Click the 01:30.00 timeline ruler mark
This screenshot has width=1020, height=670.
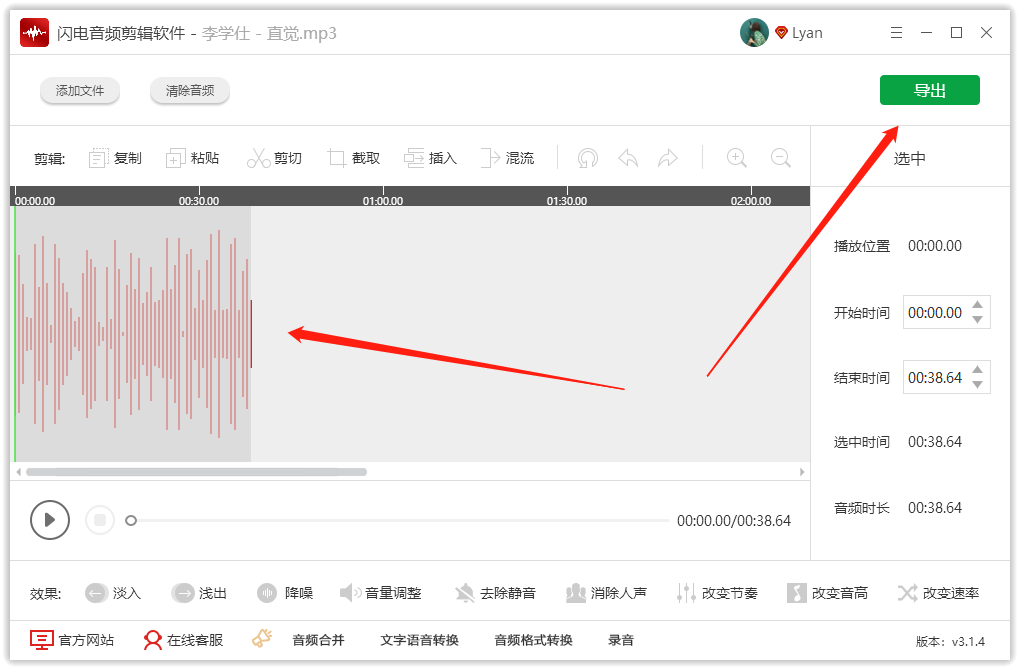567,201
